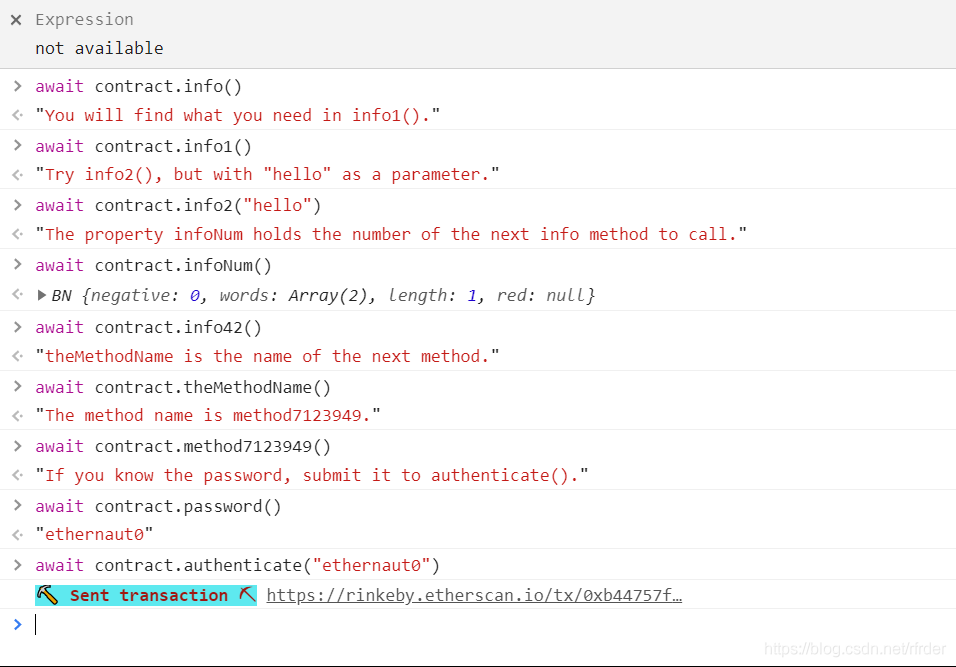956x667 pixels.
Task: Click the 'await contract.info2("hello")' command
Action: pos(178,205)
